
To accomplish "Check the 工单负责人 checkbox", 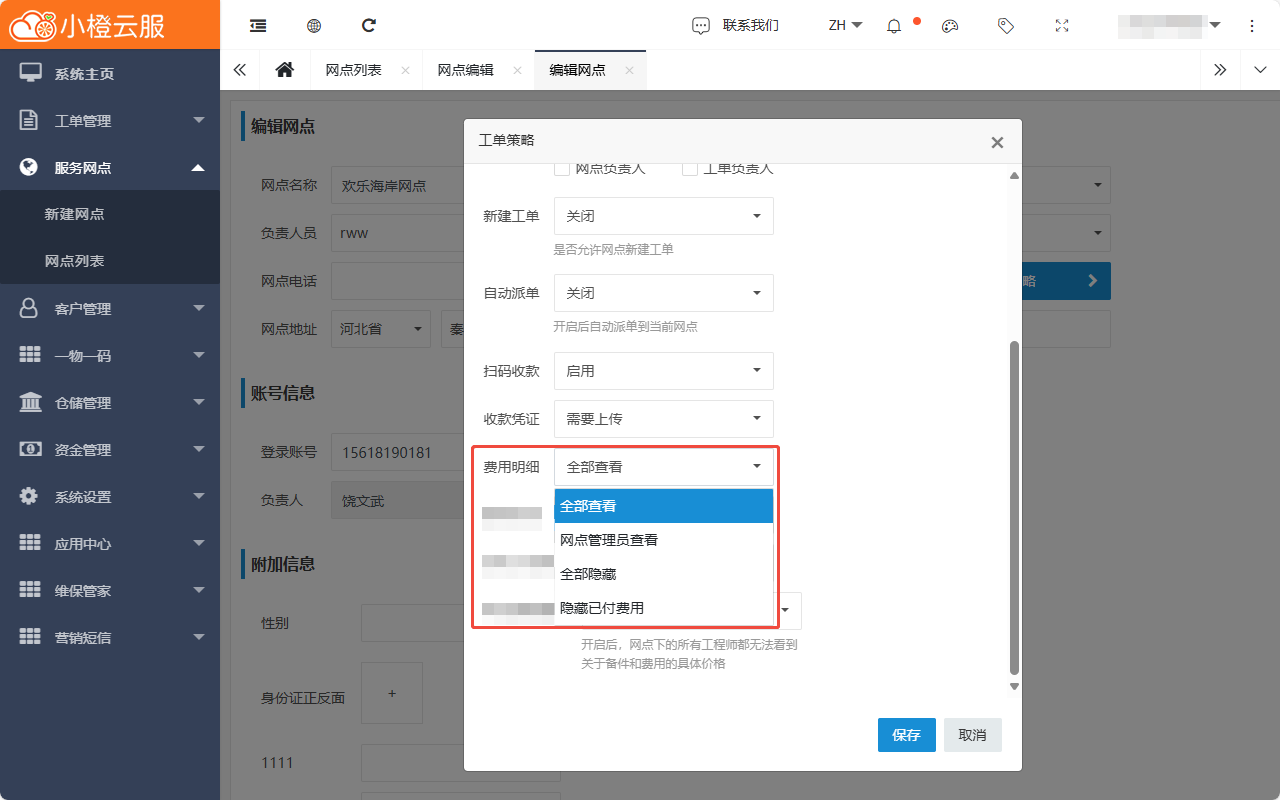I will coord(690,169).
